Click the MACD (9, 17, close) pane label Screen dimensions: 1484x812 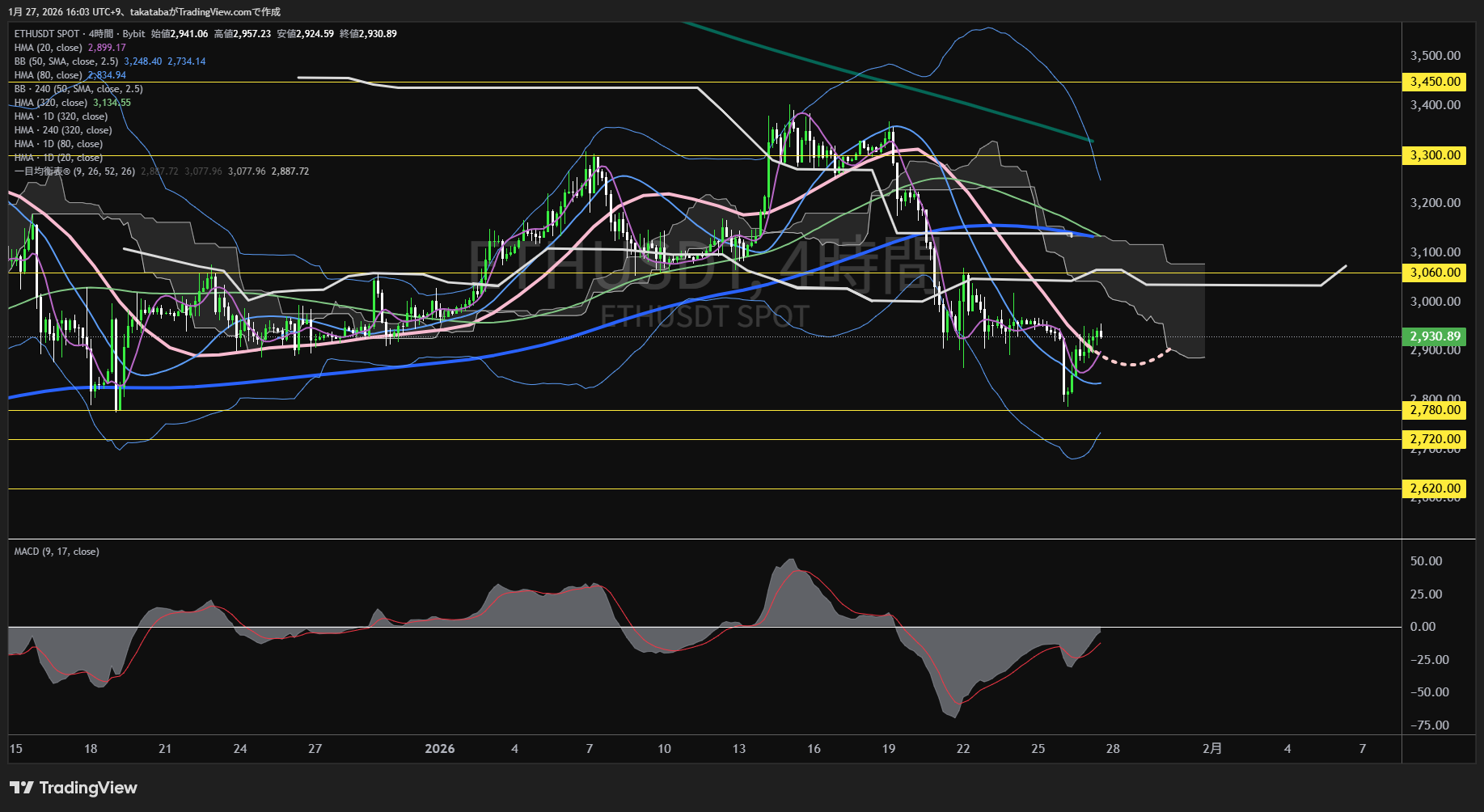pyautogui.click(x=57, y=552)
